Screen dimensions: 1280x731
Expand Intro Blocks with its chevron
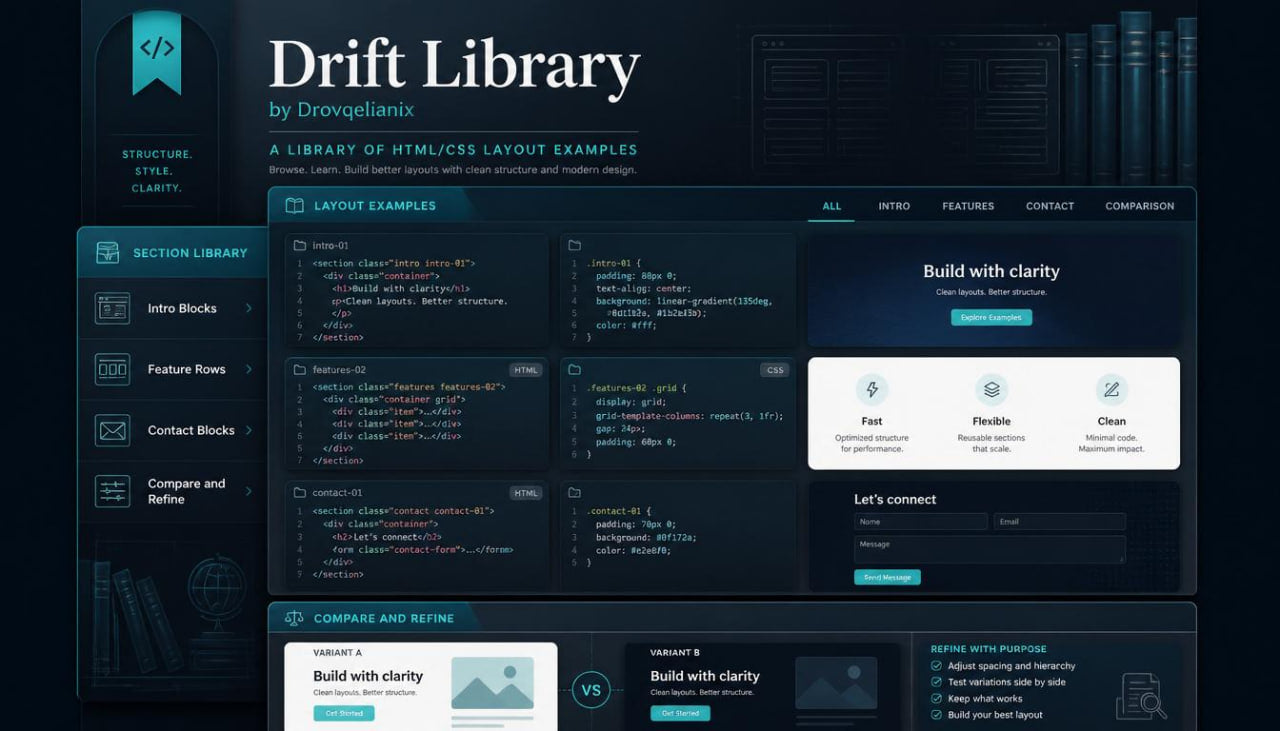click(249, 308)
